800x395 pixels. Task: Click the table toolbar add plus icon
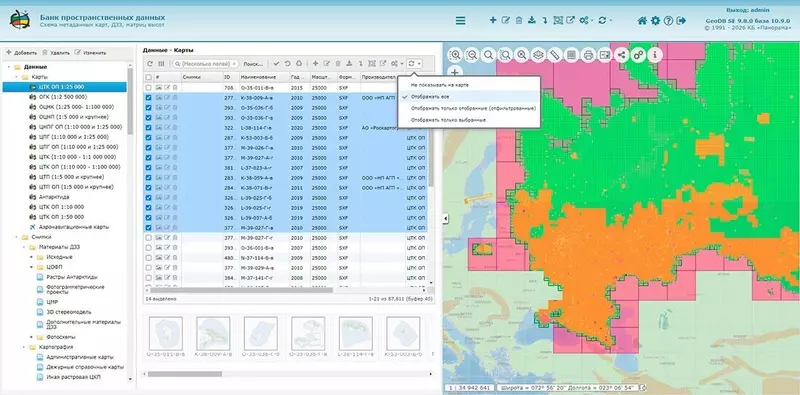click(x=315, y=64)
